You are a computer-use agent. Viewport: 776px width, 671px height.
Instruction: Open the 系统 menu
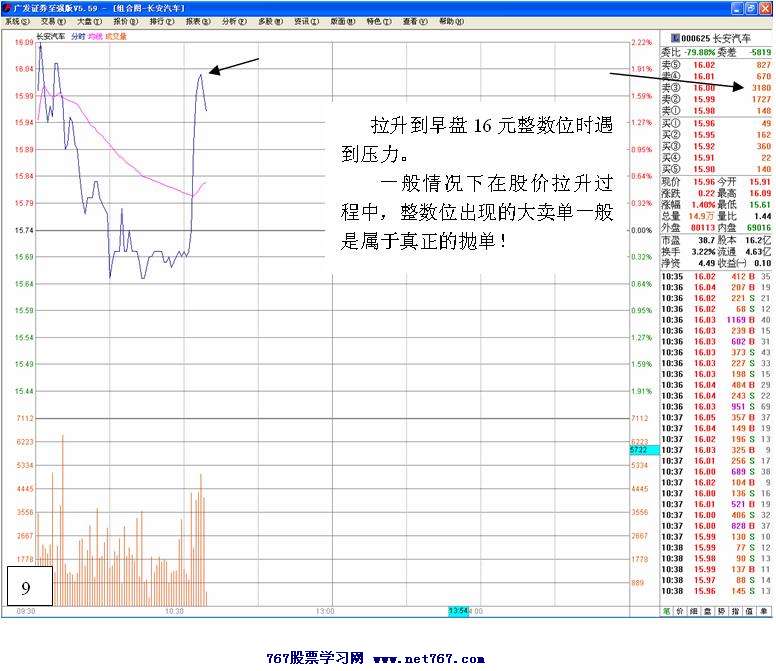[17, 20]
